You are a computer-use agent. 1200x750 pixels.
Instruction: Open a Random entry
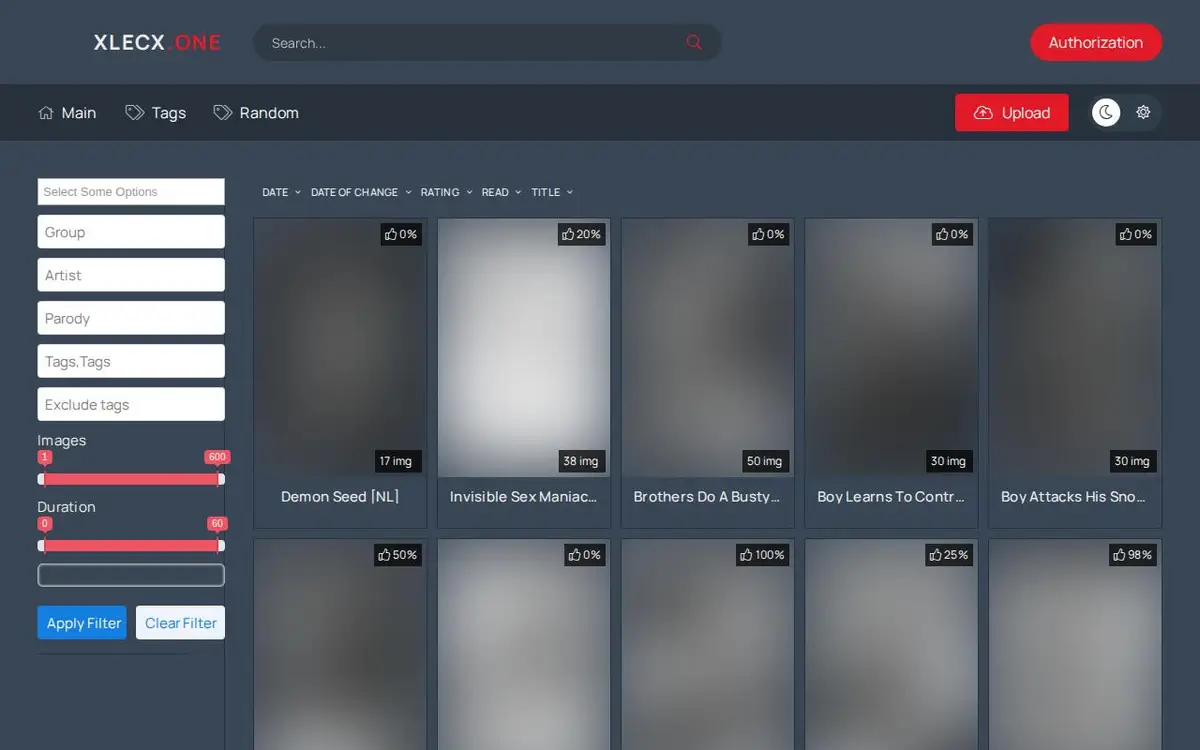[256, 113]
